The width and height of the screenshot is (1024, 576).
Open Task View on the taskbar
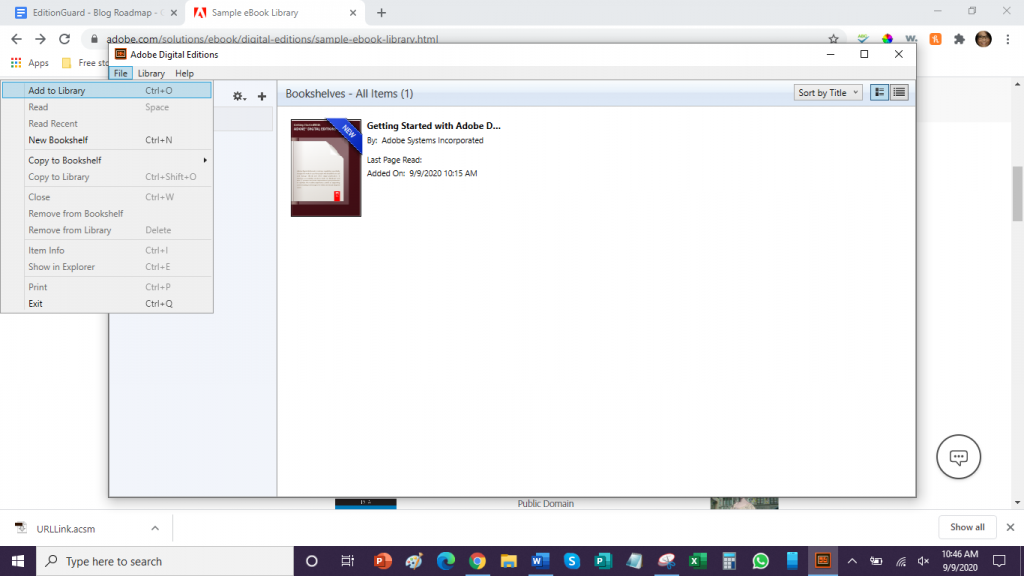click(347, 561)
